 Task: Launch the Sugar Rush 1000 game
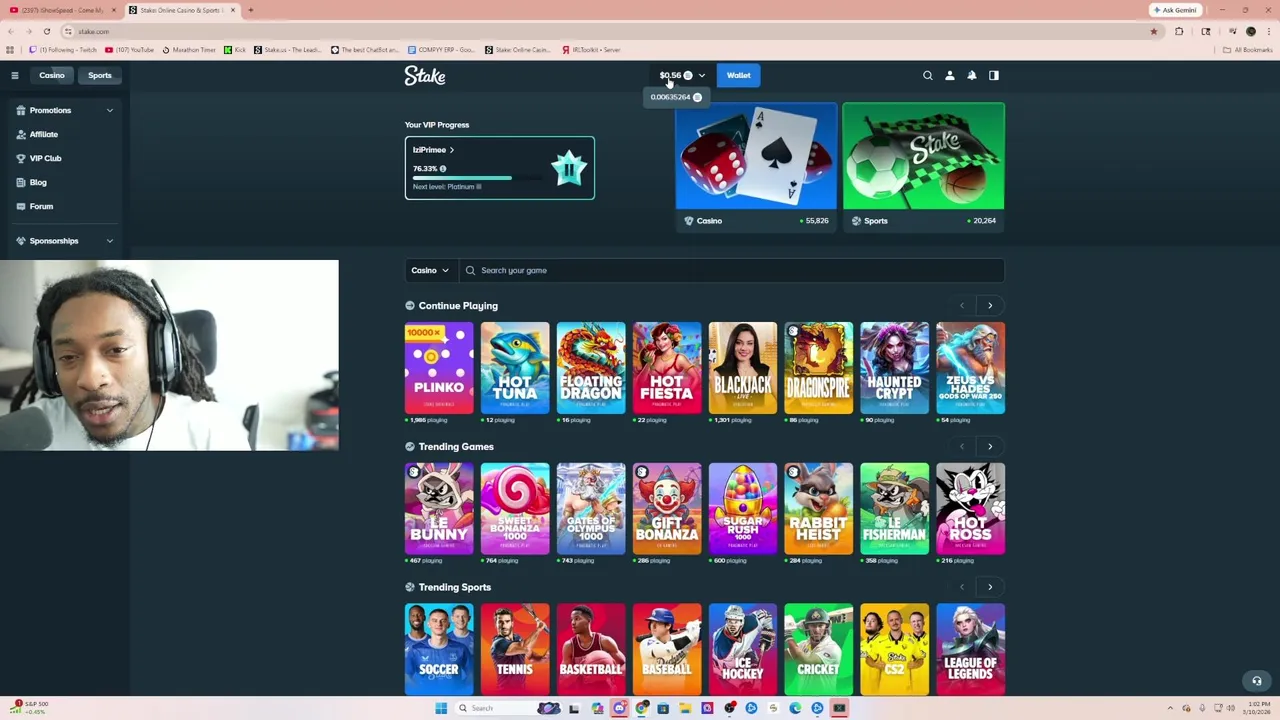point(743,509)
